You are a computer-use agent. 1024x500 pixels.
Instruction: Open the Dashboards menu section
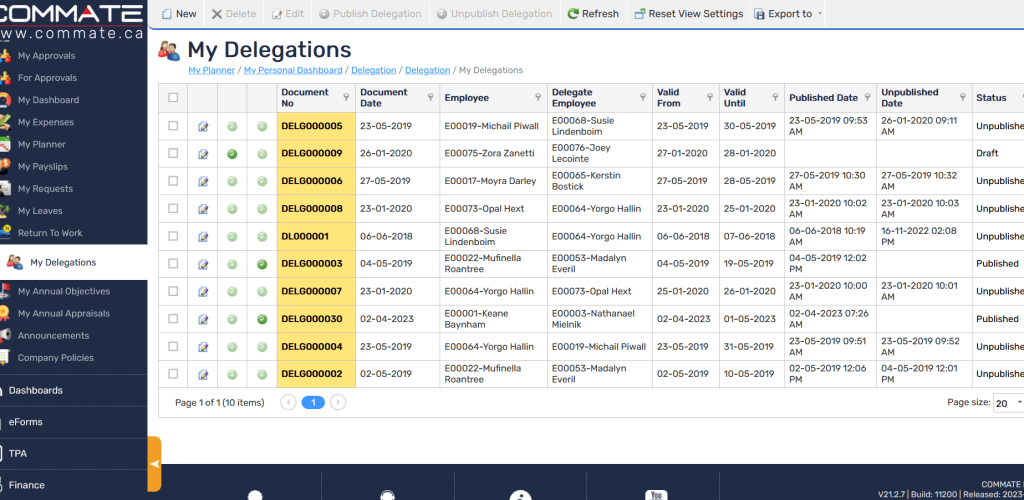point(36,390)
